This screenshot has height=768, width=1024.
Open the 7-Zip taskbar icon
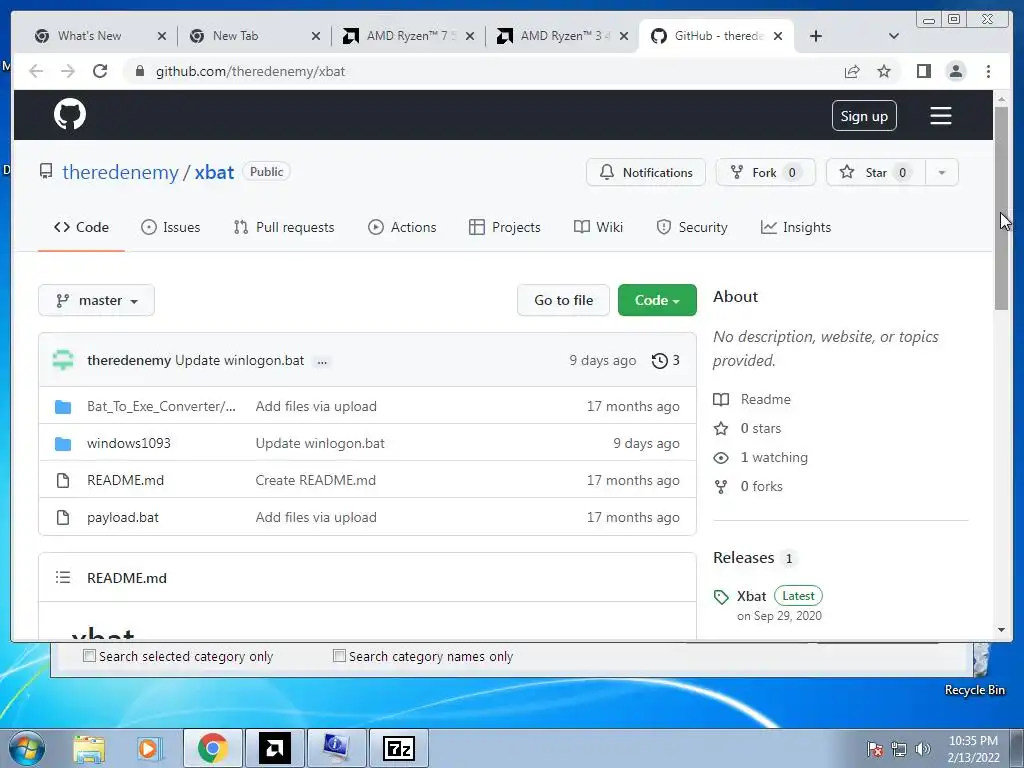[398, 748]
